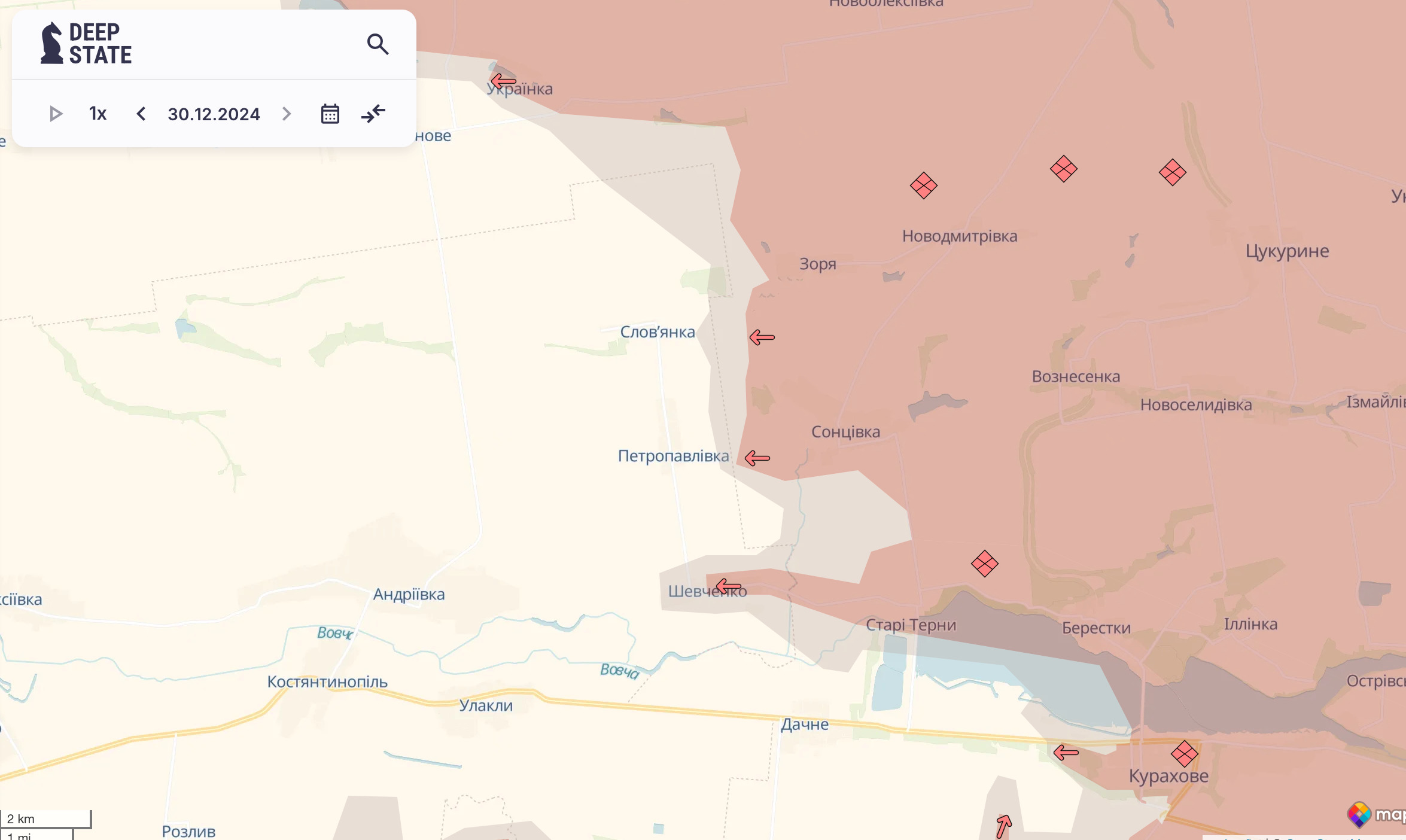
Task: Click the Розлив label
Action: (188, 831)
